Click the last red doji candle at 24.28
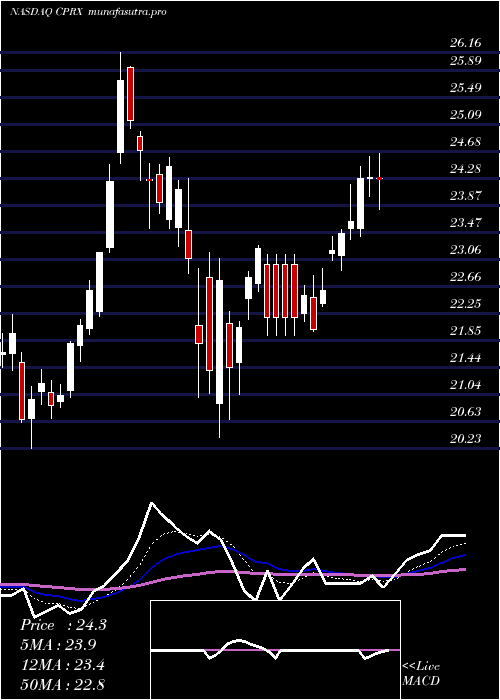This screenshot has height=700, width=500. 379,179
